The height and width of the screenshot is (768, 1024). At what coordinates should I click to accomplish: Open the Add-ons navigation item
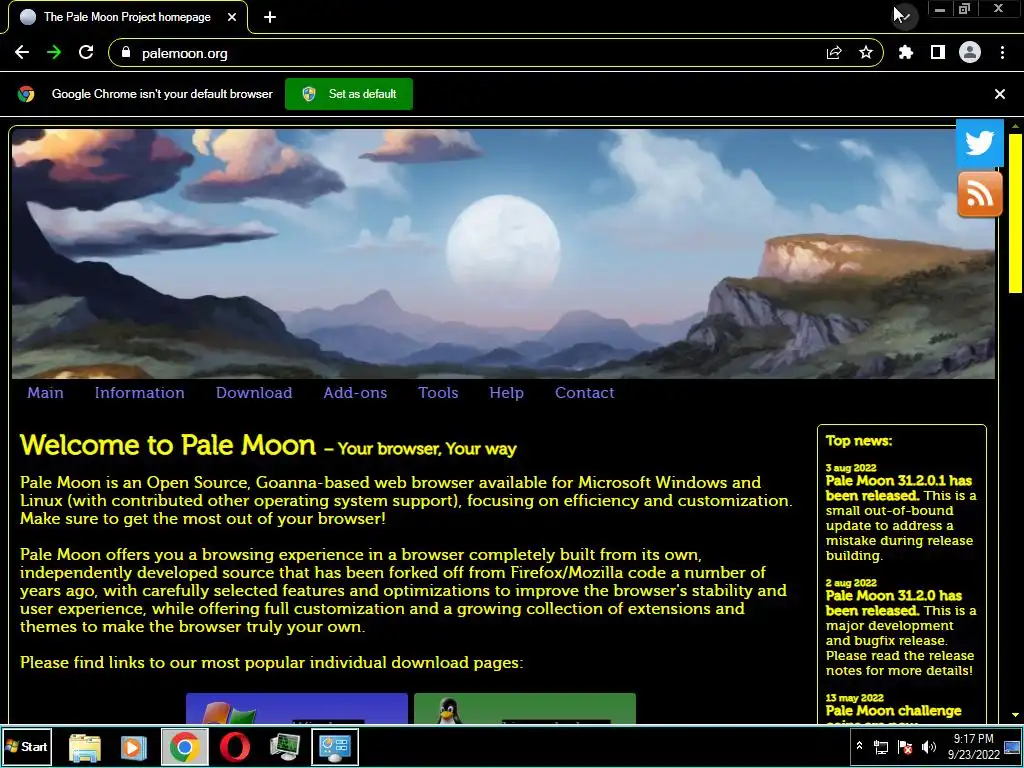(x=355, y=392)
